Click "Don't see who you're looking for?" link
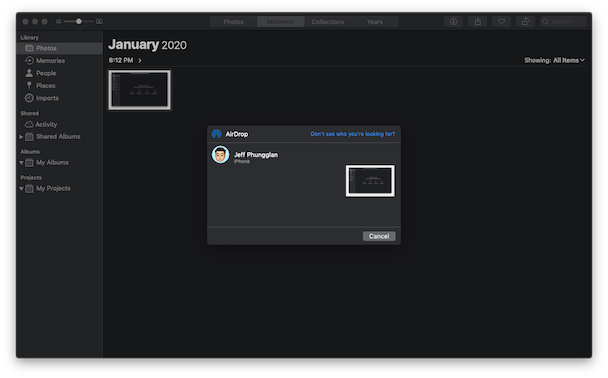The width and height of the screenshot is (608, 378). click(353, 134)
